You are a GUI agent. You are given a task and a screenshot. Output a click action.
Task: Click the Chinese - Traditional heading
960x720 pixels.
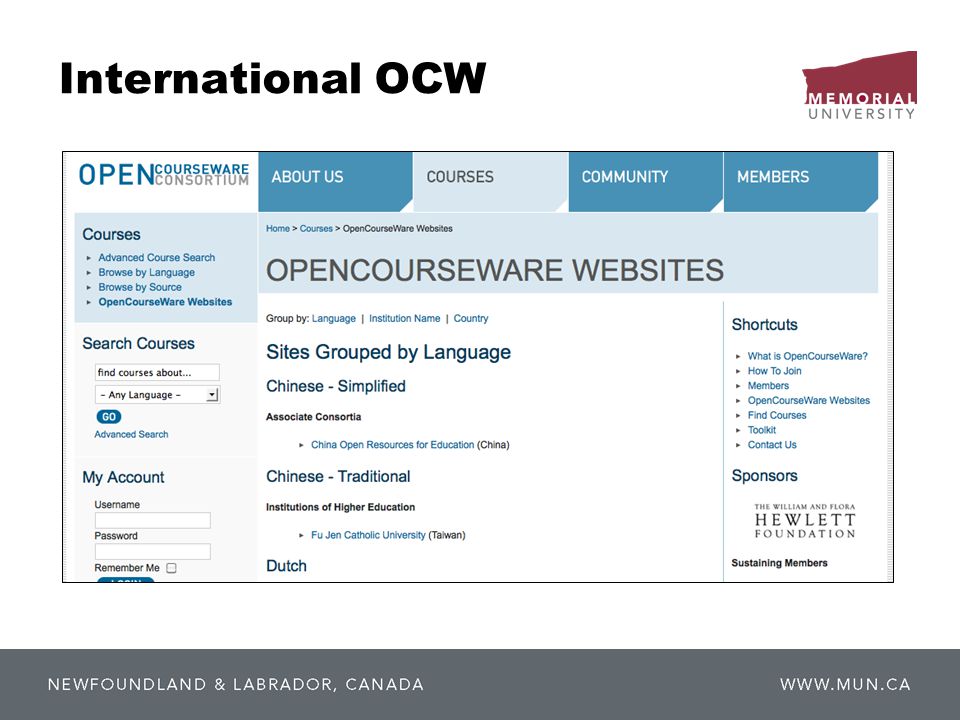pyautogui.click(x=338, y=476)
